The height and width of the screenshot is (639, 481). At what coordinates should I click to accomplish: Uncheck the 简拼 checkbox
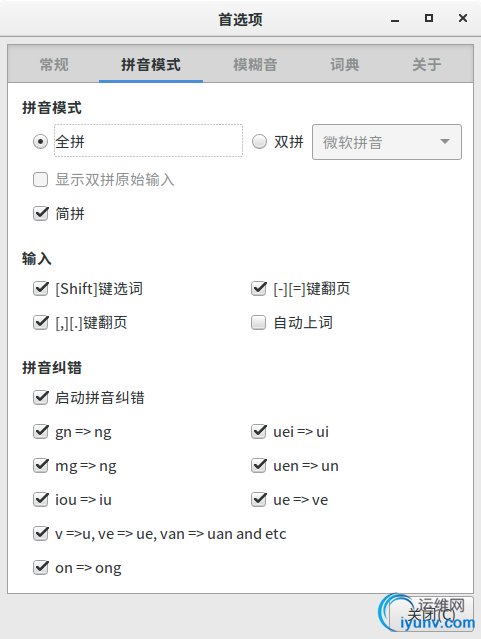40,214
